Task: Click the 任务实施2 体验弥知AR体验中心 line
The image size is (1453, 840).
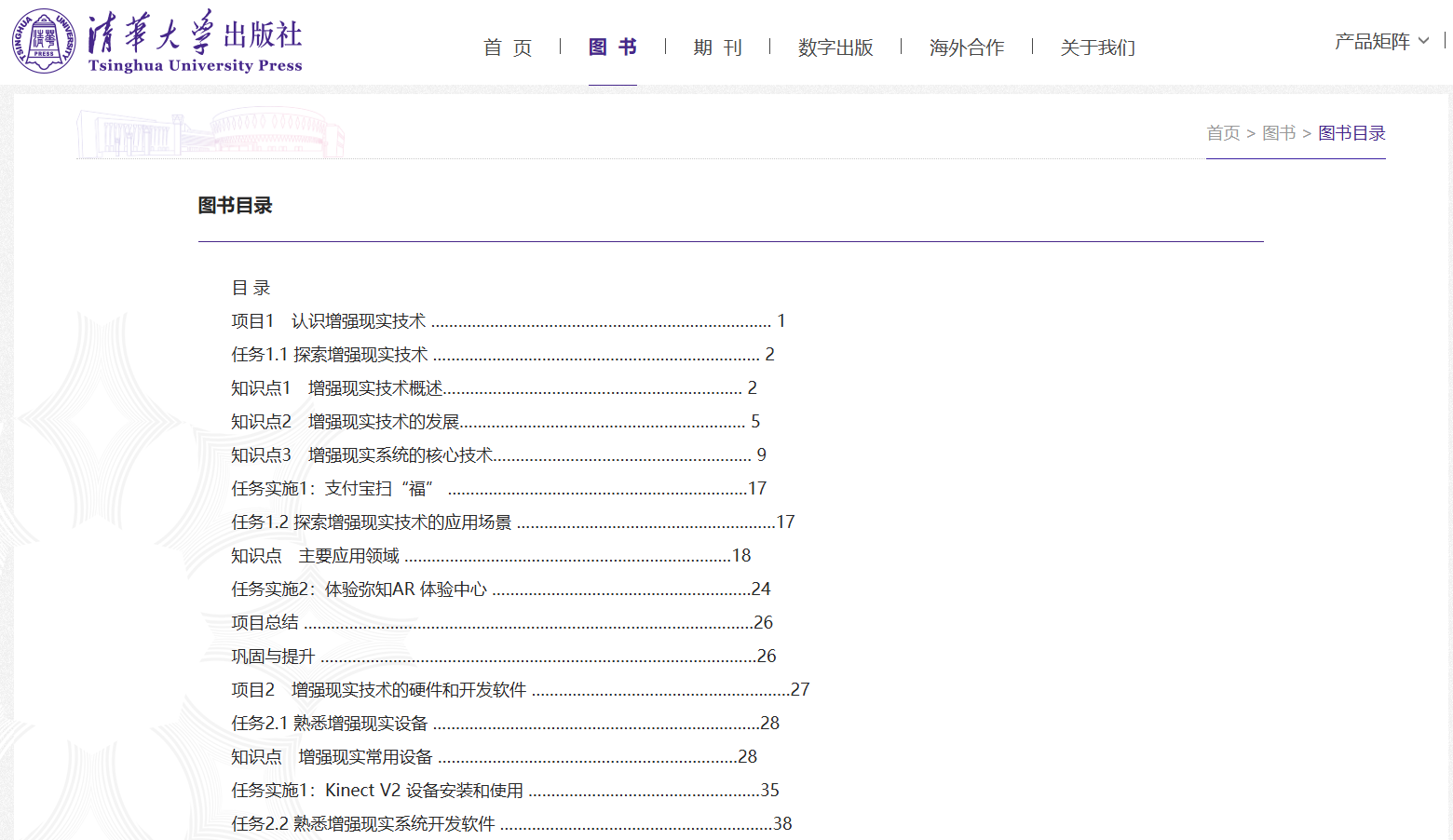Action: [500, 589]
